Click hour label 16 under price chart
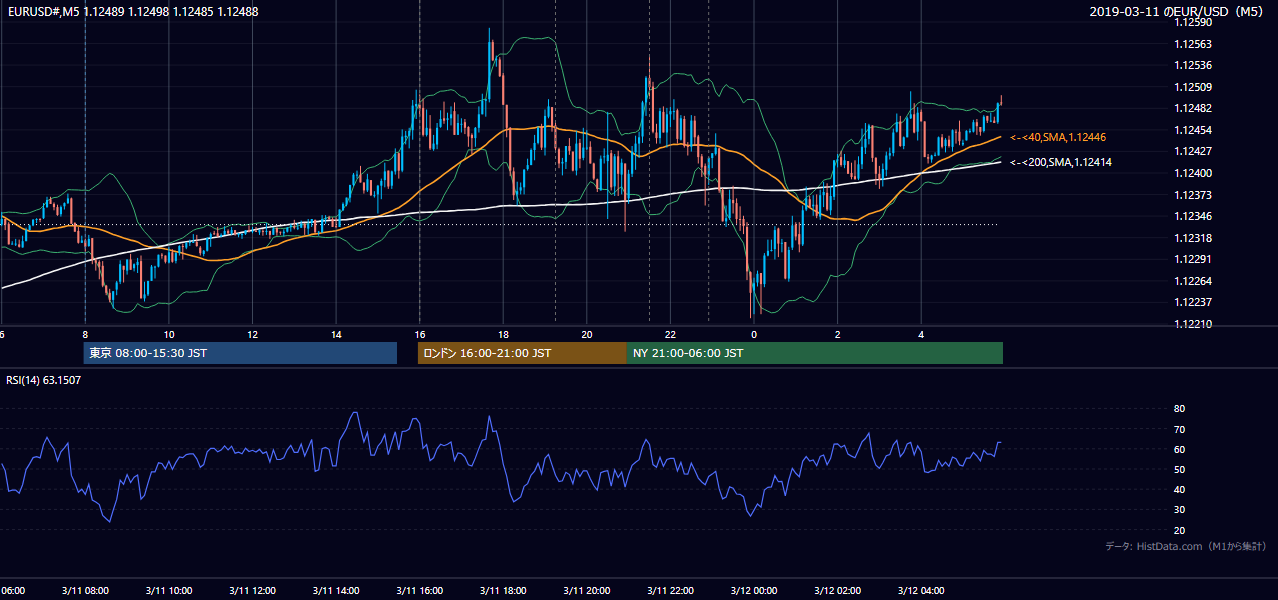Screen dimensions: 1278x600 click(420, 334)
